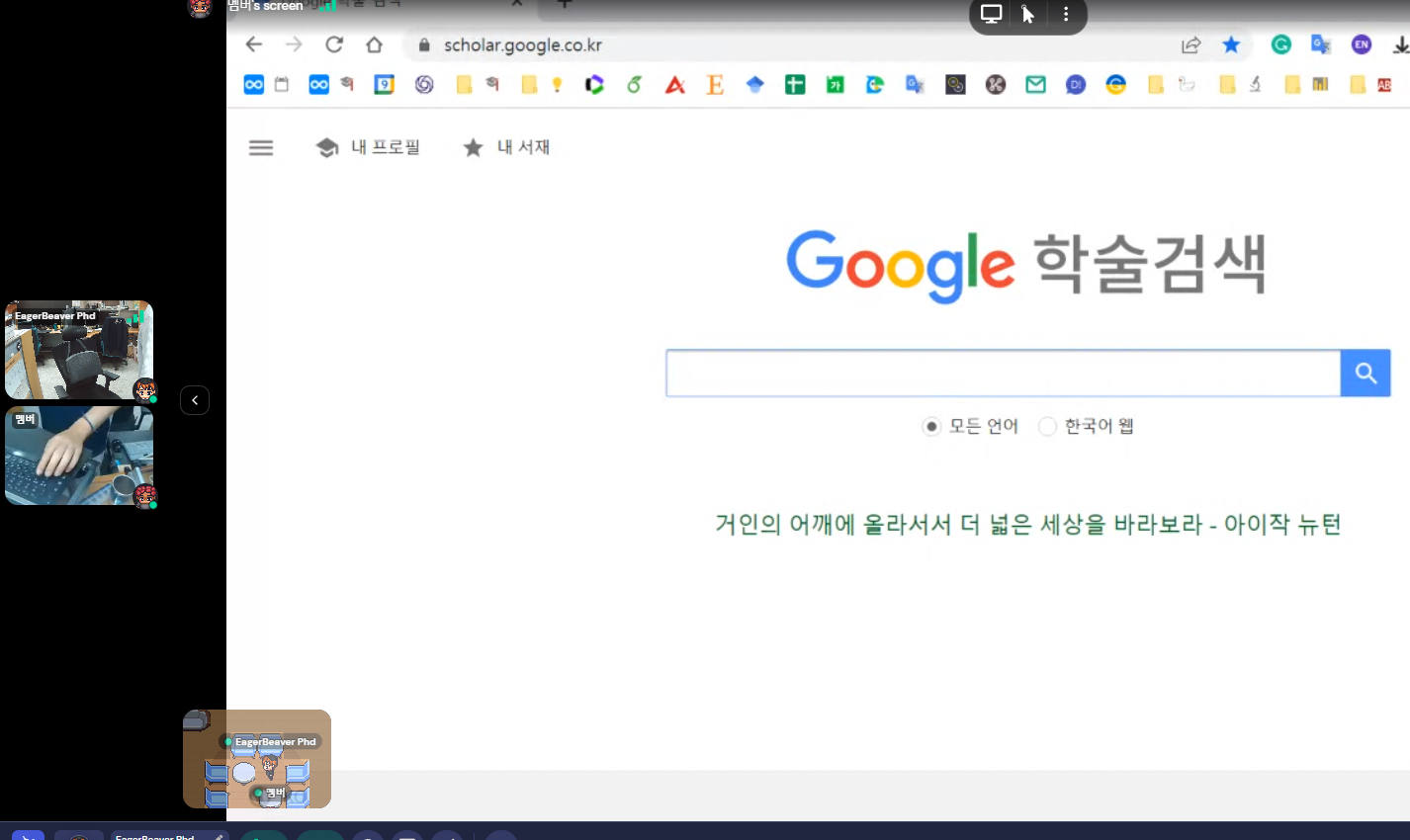Open the yellow lightbulb Keep bookmark

(558, 85)
